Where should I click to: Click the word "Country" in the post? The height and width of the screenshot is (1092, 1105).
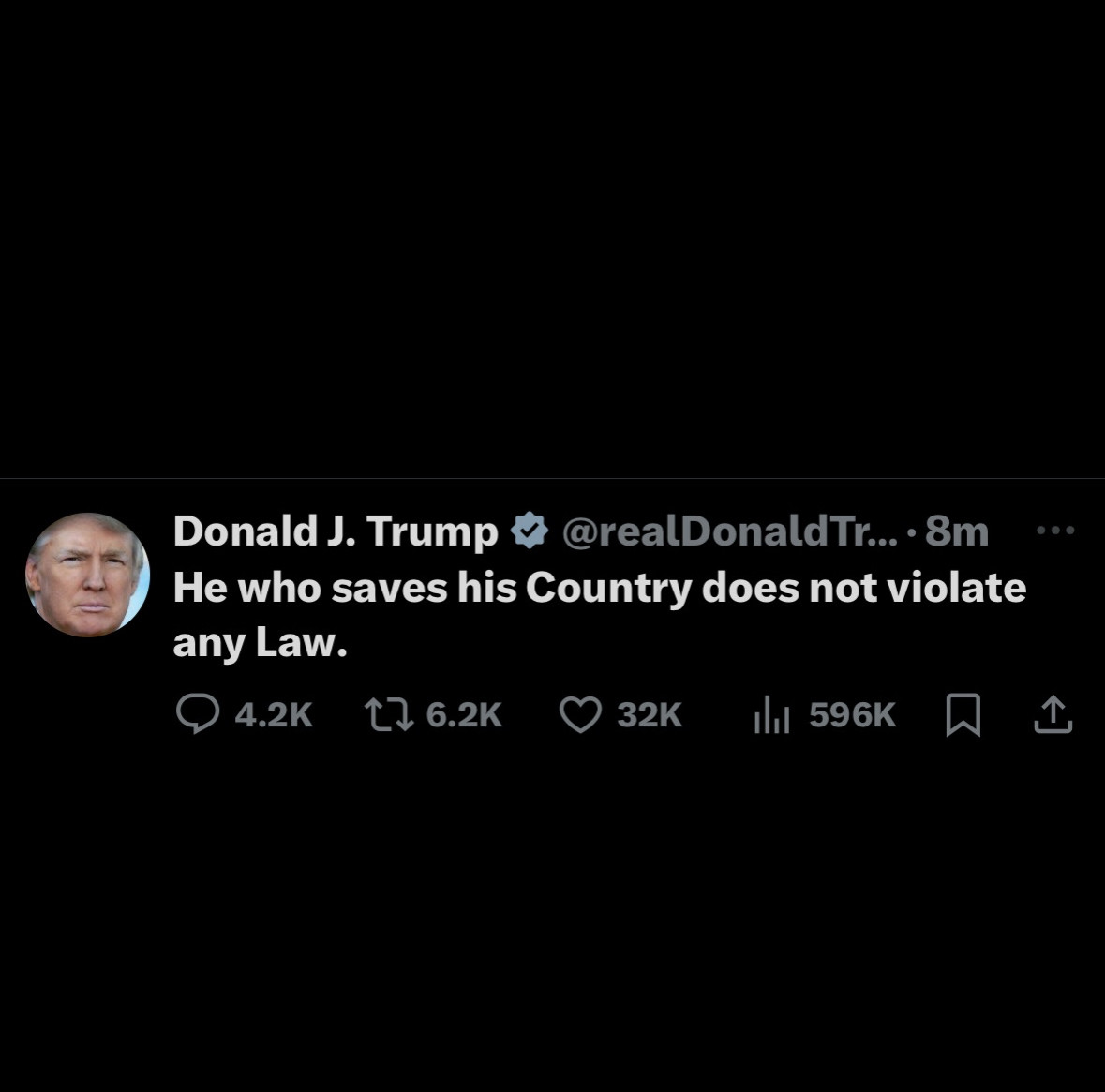pos(609,589)
